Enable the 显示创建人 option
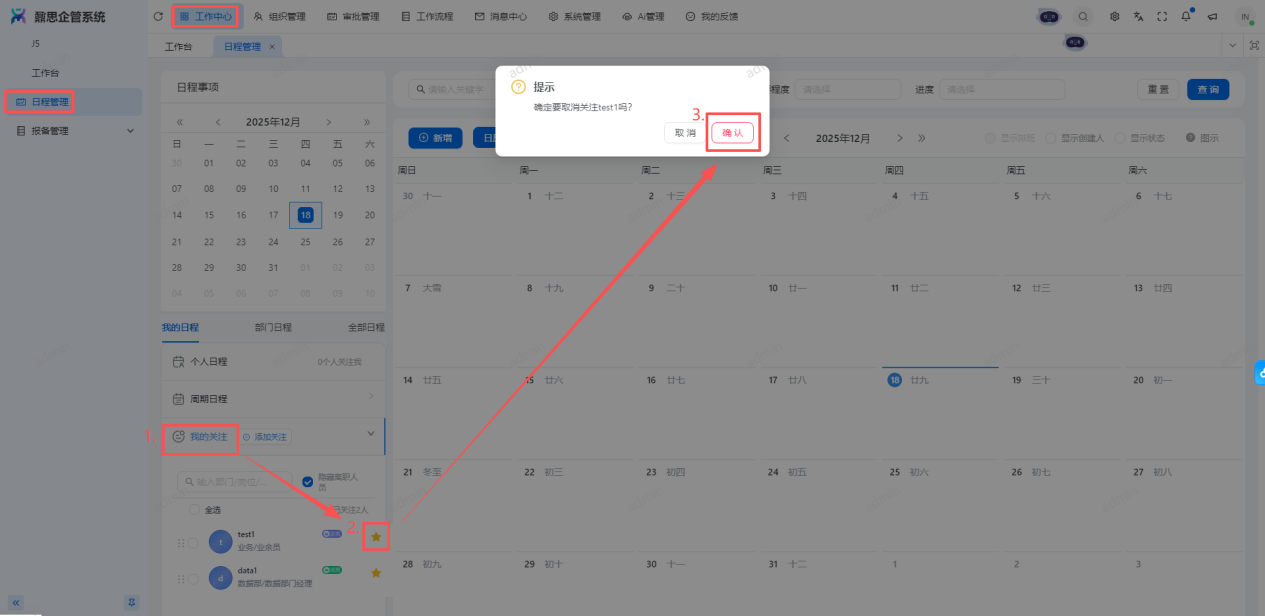This screenshot has height=616, width=1265. [x=1051, y=138]
